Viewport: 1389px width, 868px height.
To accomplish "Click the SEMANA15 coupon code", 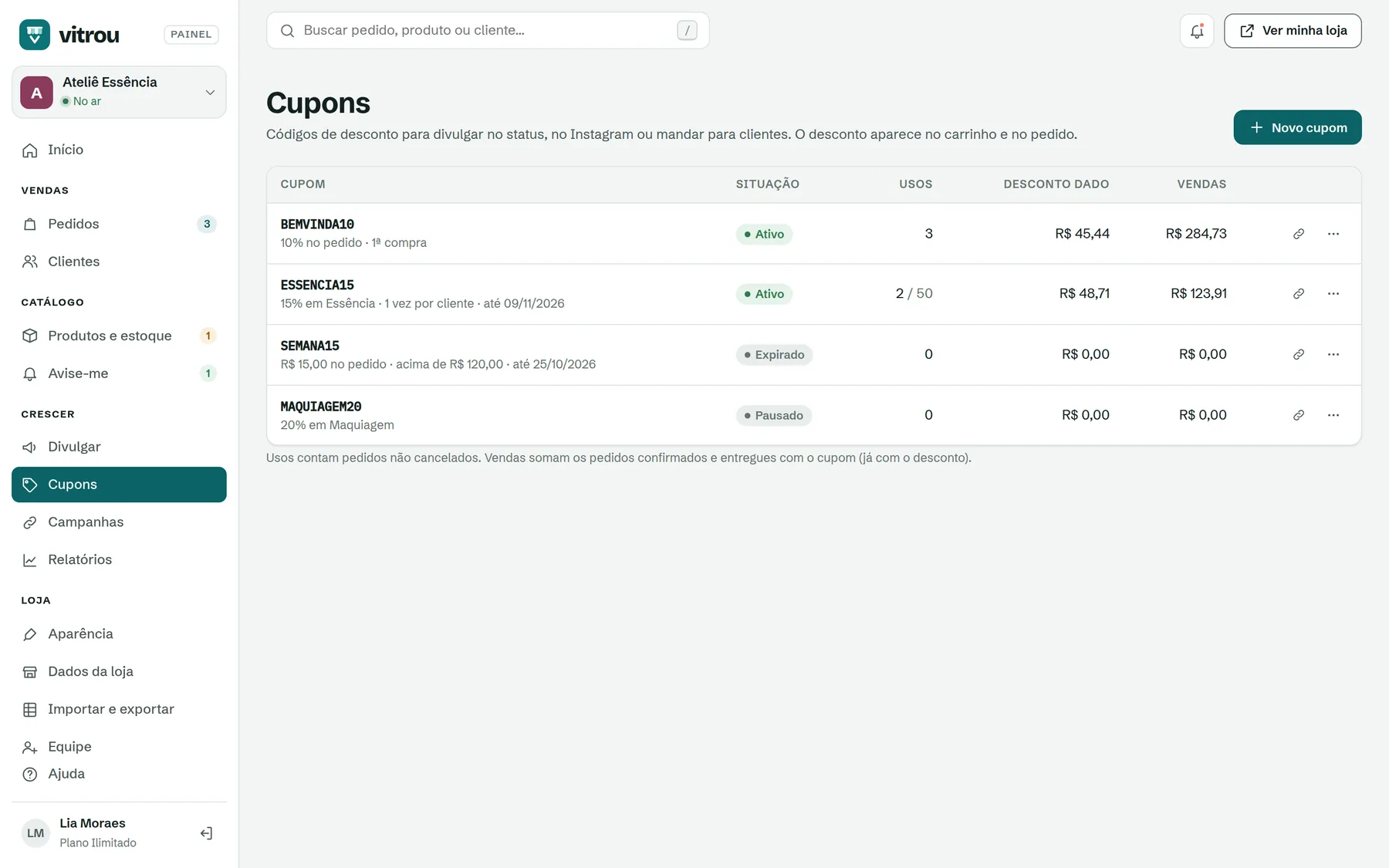I will [x=309, y=346].
